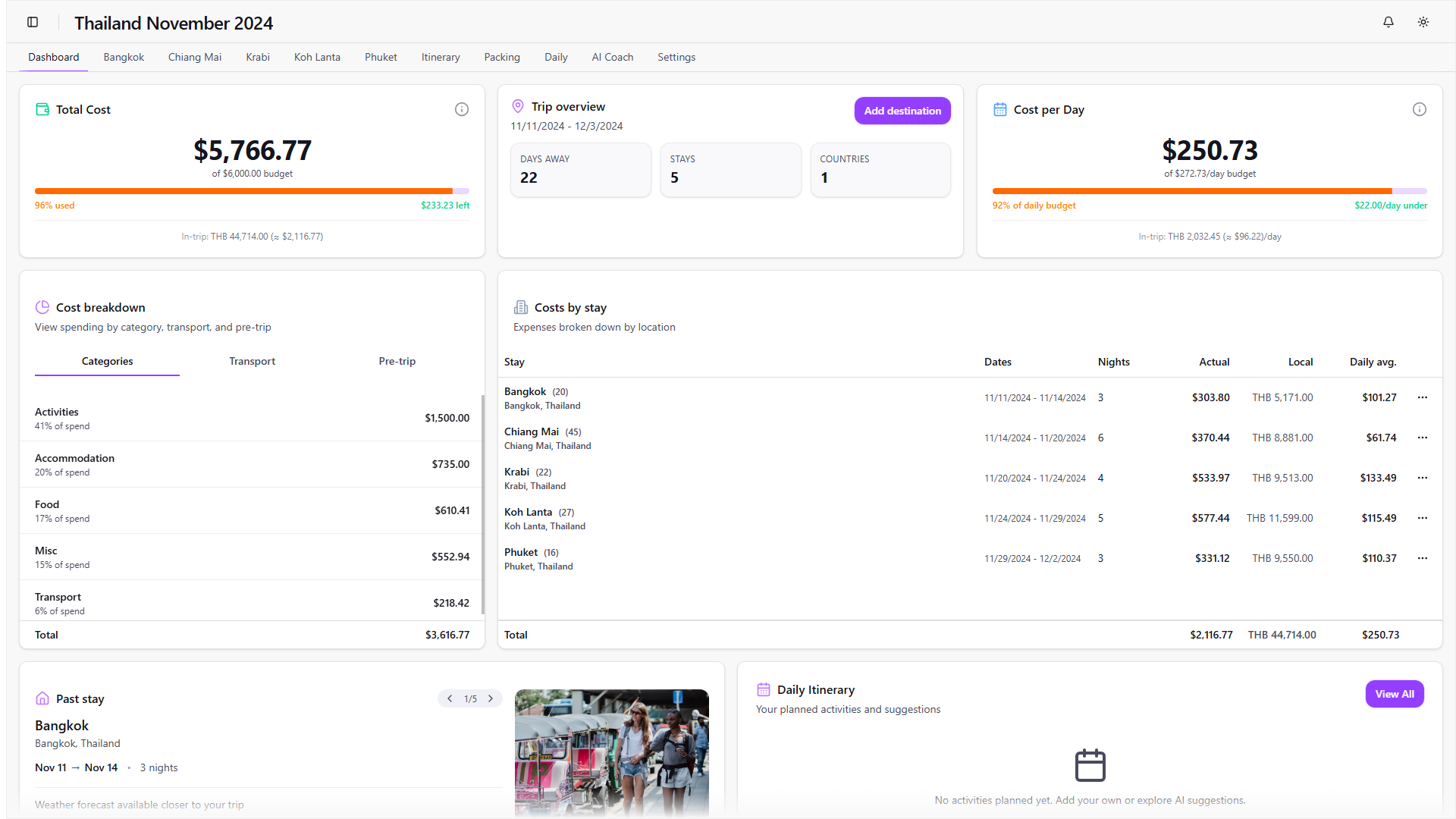
Task: Click View All in Daily Itinerary
Action: click(1395, 693)
